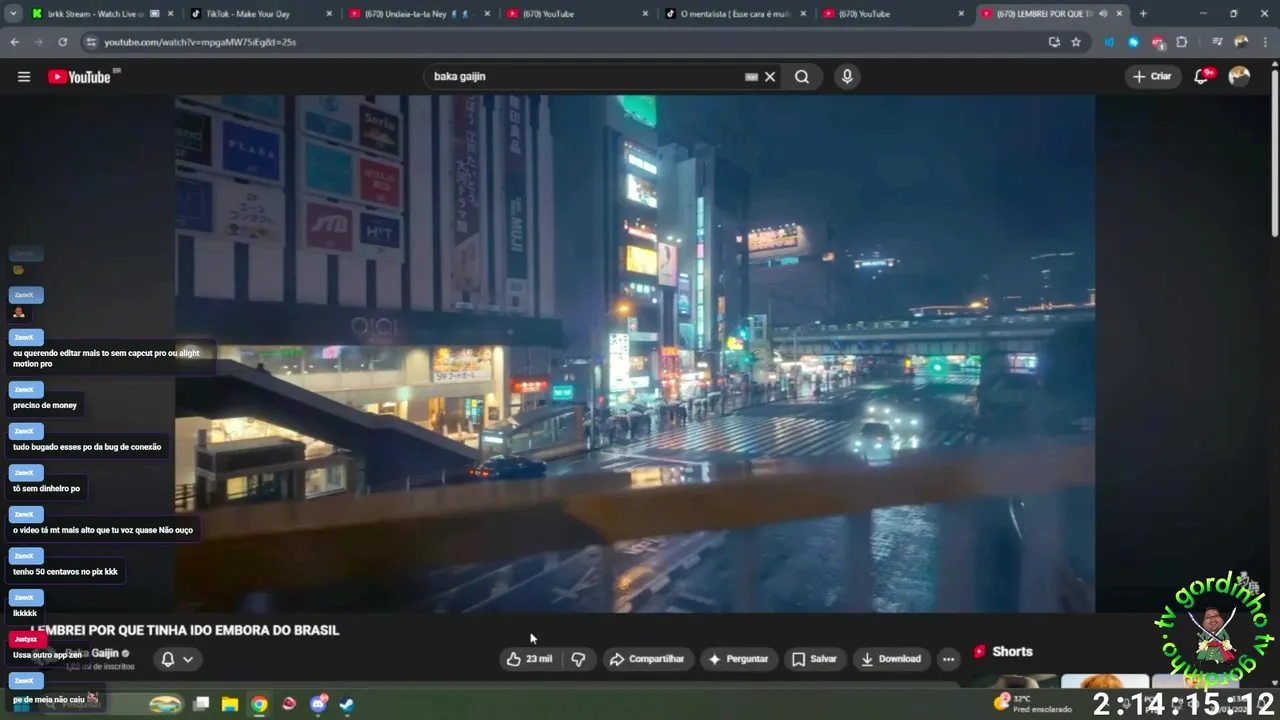Click the Perguntar button
Image resolution: width=1280 pixels, height=720 pixels.
click(x=738, y=659)
